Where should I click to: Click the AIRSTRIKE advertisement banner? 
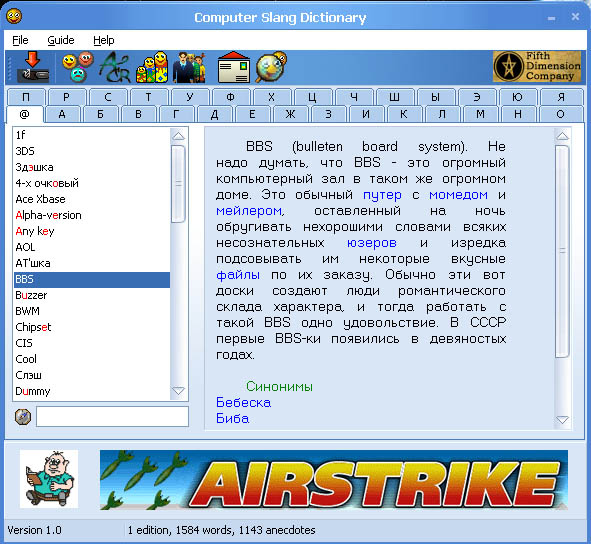pyautogui.click(x=334, y=480)
